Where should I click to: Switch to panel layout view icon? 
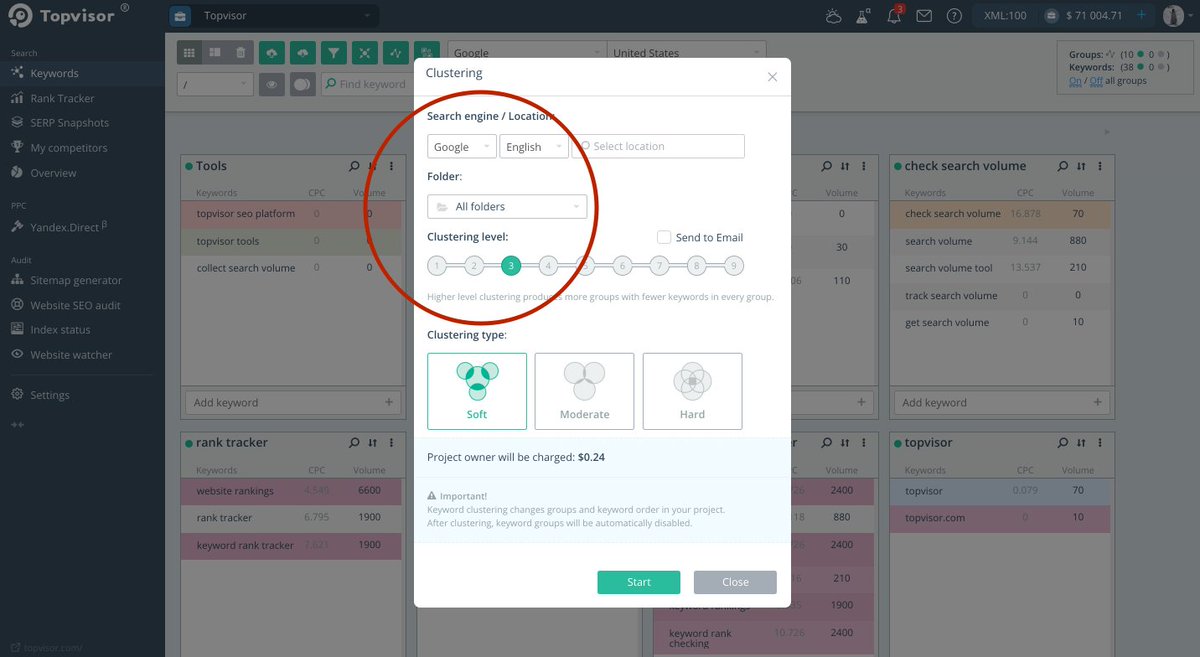214,53
